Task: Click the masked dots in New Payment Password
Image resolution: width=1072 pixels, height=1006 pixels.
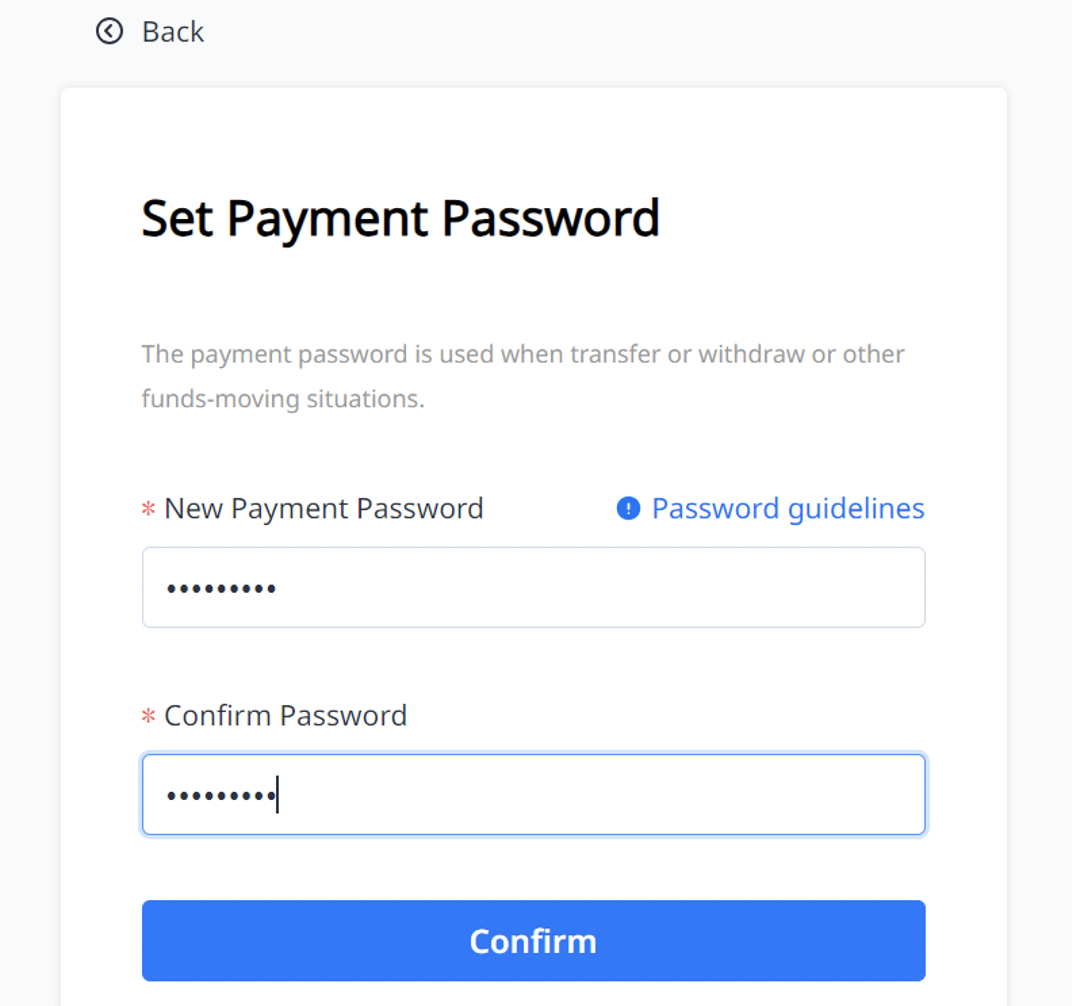Action: point(221,589)
